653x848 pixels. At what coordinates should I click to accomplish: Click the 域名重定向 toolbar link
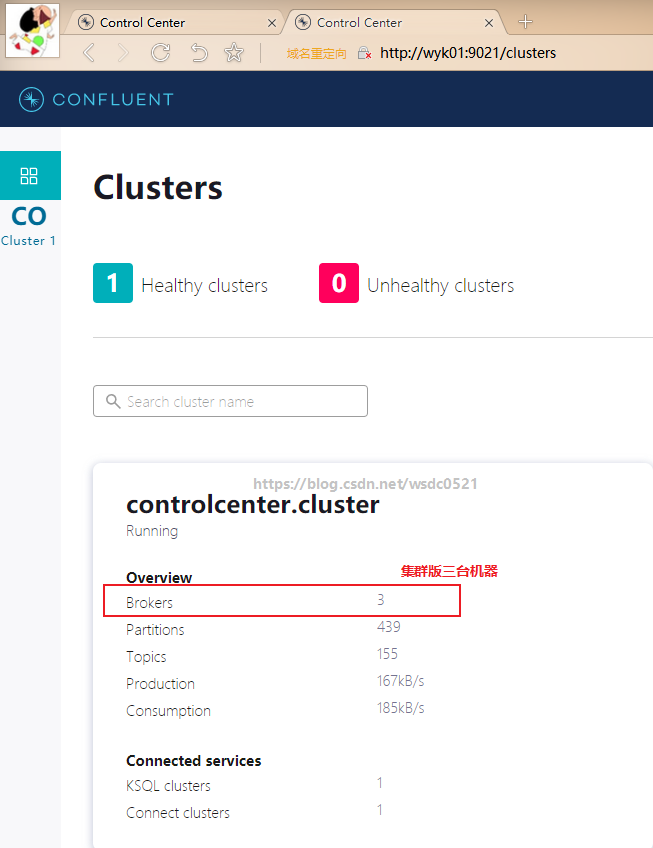point(316,53)
